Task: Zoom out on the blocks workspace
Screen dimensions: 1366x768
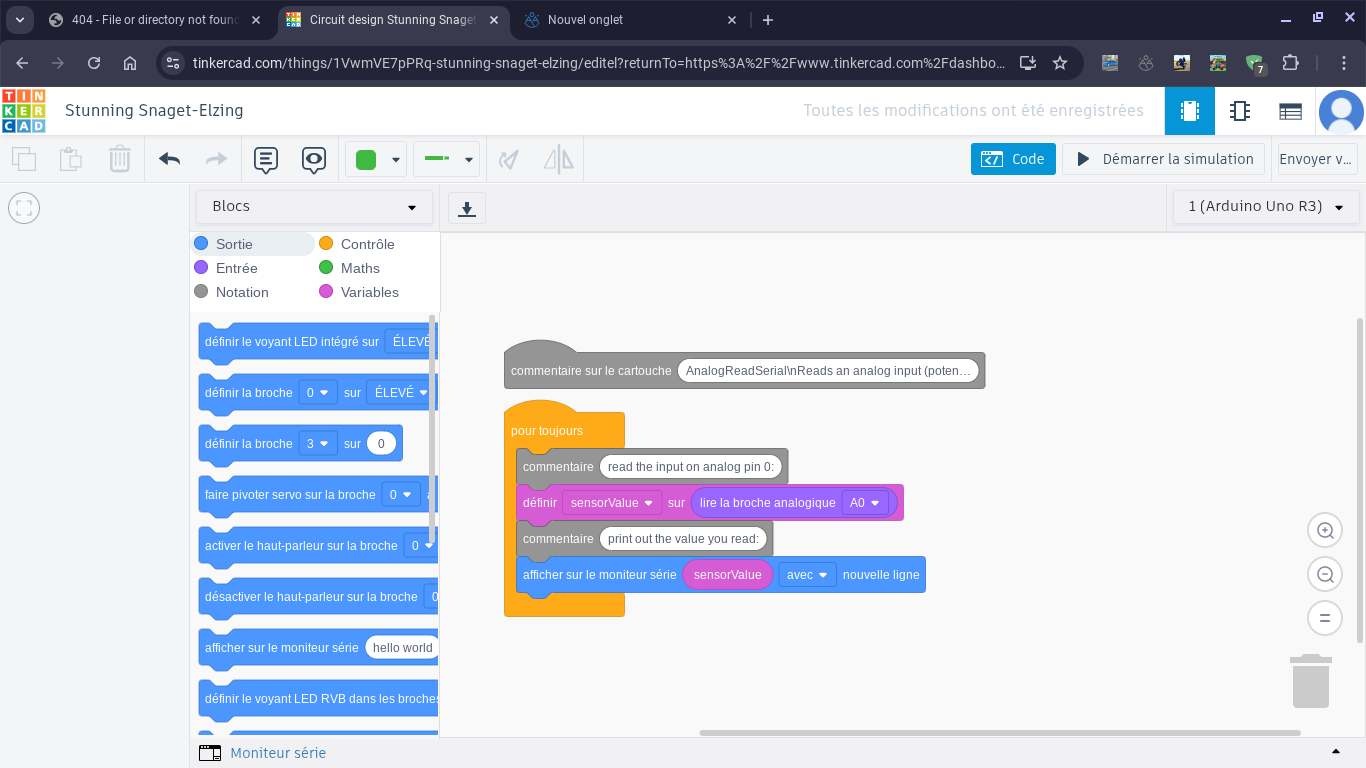Action: (x=1325, y=574)
